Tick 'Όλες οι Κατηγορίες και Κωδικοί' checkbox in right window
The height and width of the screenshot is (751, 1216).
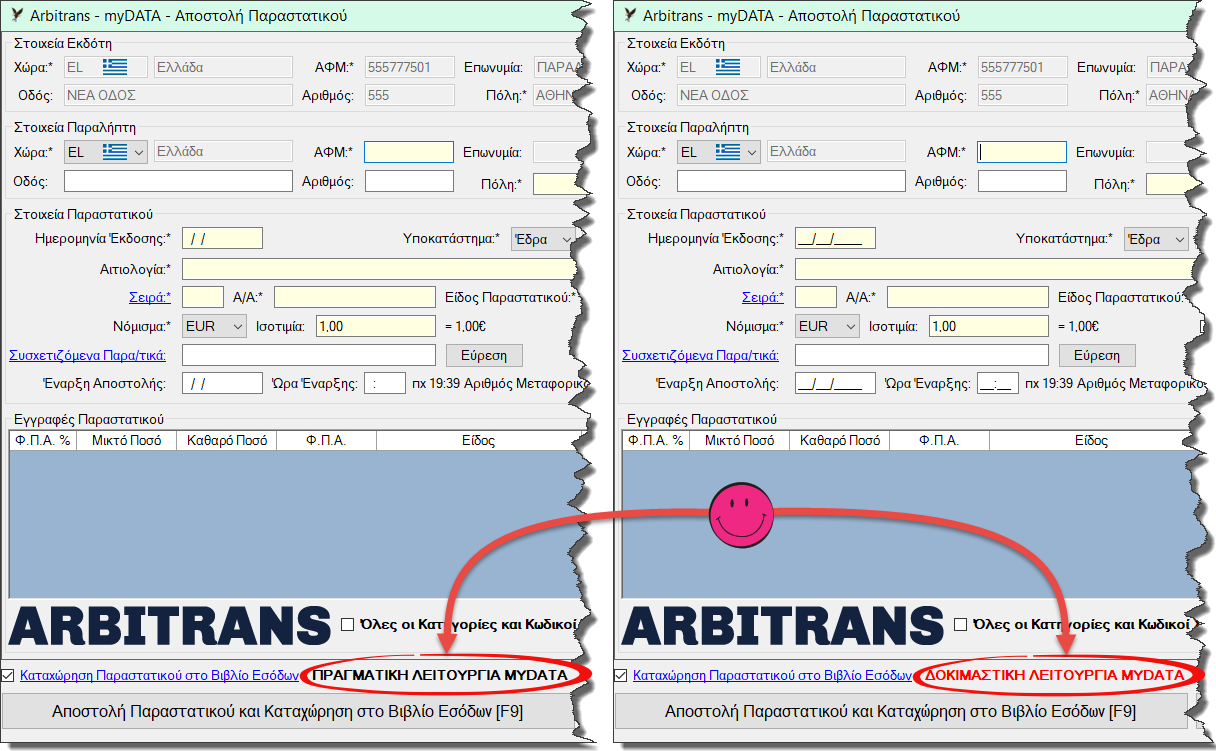pyautogui.click(x=960, y=625)
